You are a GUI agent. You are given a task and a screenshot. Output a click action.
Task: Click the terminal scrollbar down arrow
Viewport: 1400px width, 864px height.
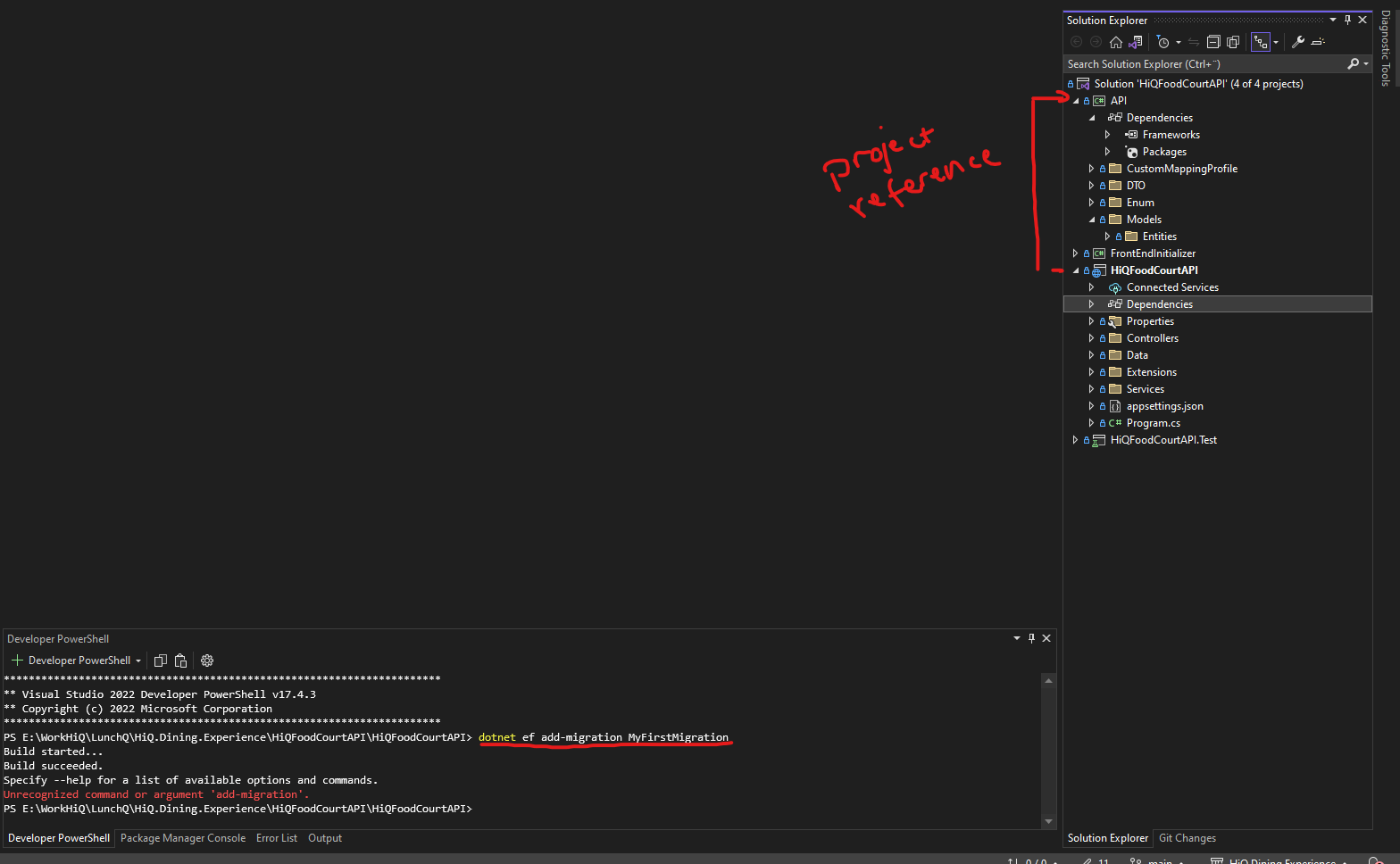pos(1049,821)
